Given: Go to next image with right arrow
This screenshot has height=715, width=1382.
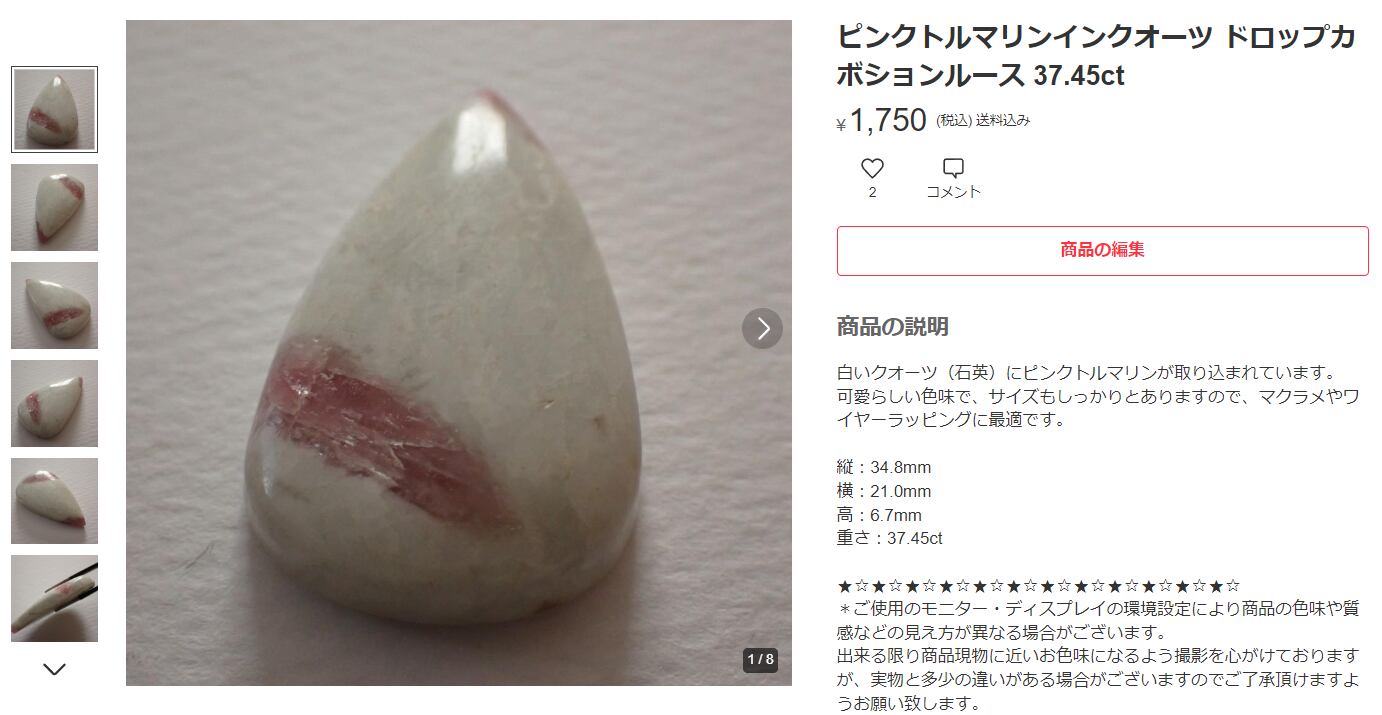Looking at the screenshot, I should (762, 328).
